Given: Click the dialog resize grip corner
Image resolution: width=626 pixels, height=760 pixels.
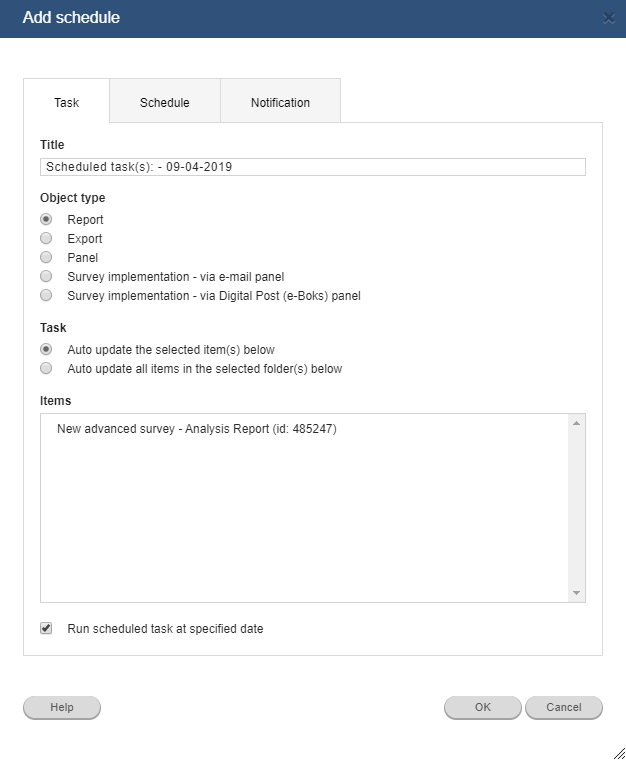Looking at the screenshot, I should 619,753.
